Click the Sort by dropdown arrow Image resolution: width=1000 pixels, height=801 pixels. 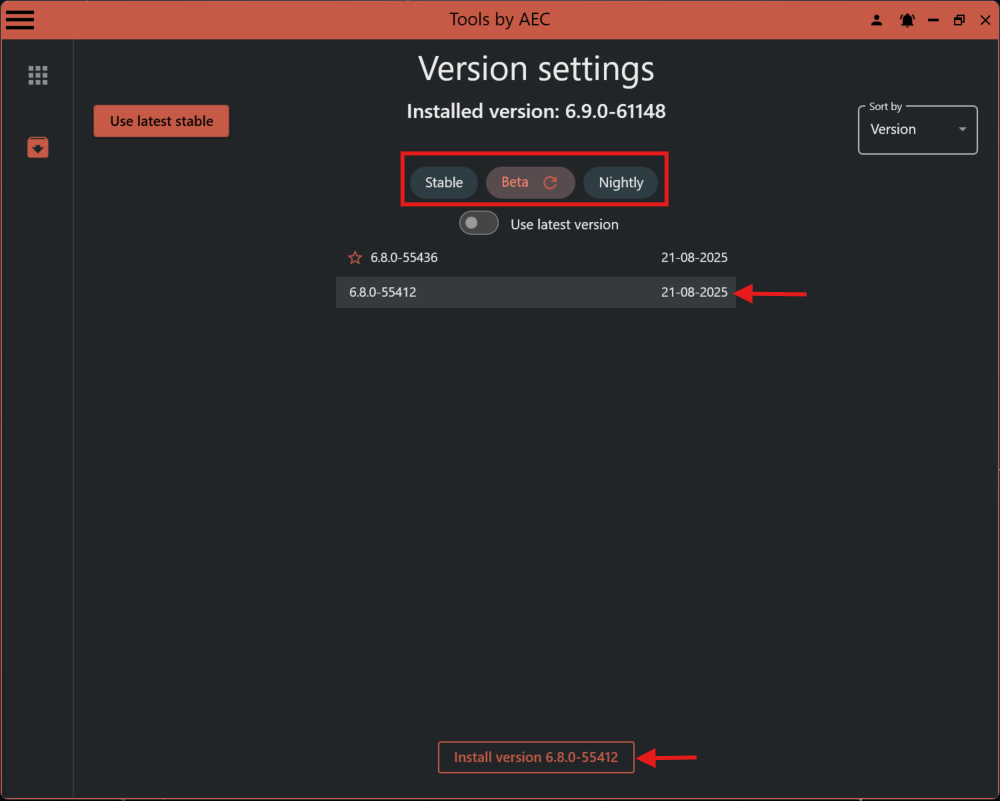[x=962, y=129]
